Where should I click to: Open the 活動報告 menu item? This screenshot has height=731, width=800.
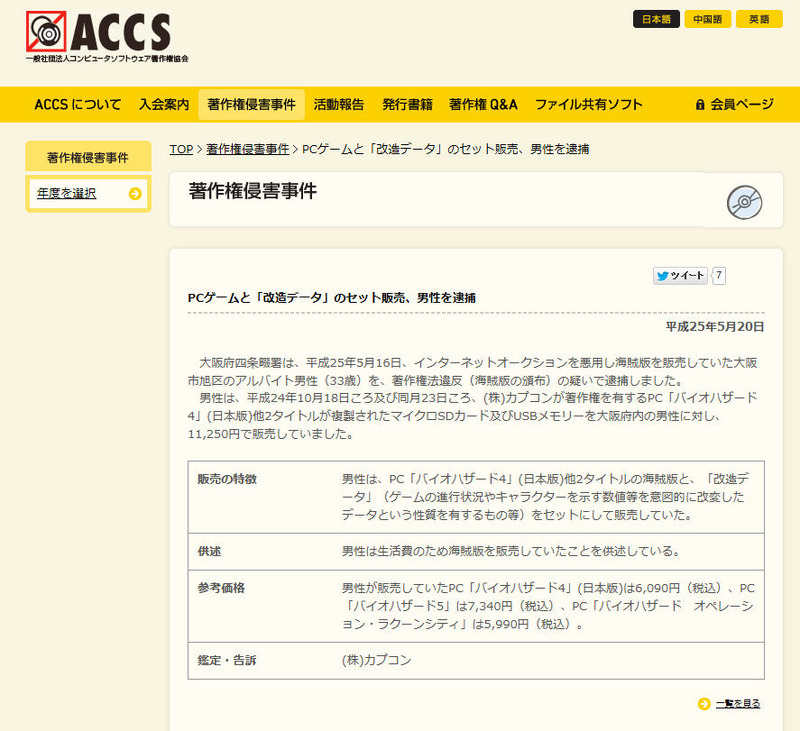(x=338, y=104)
